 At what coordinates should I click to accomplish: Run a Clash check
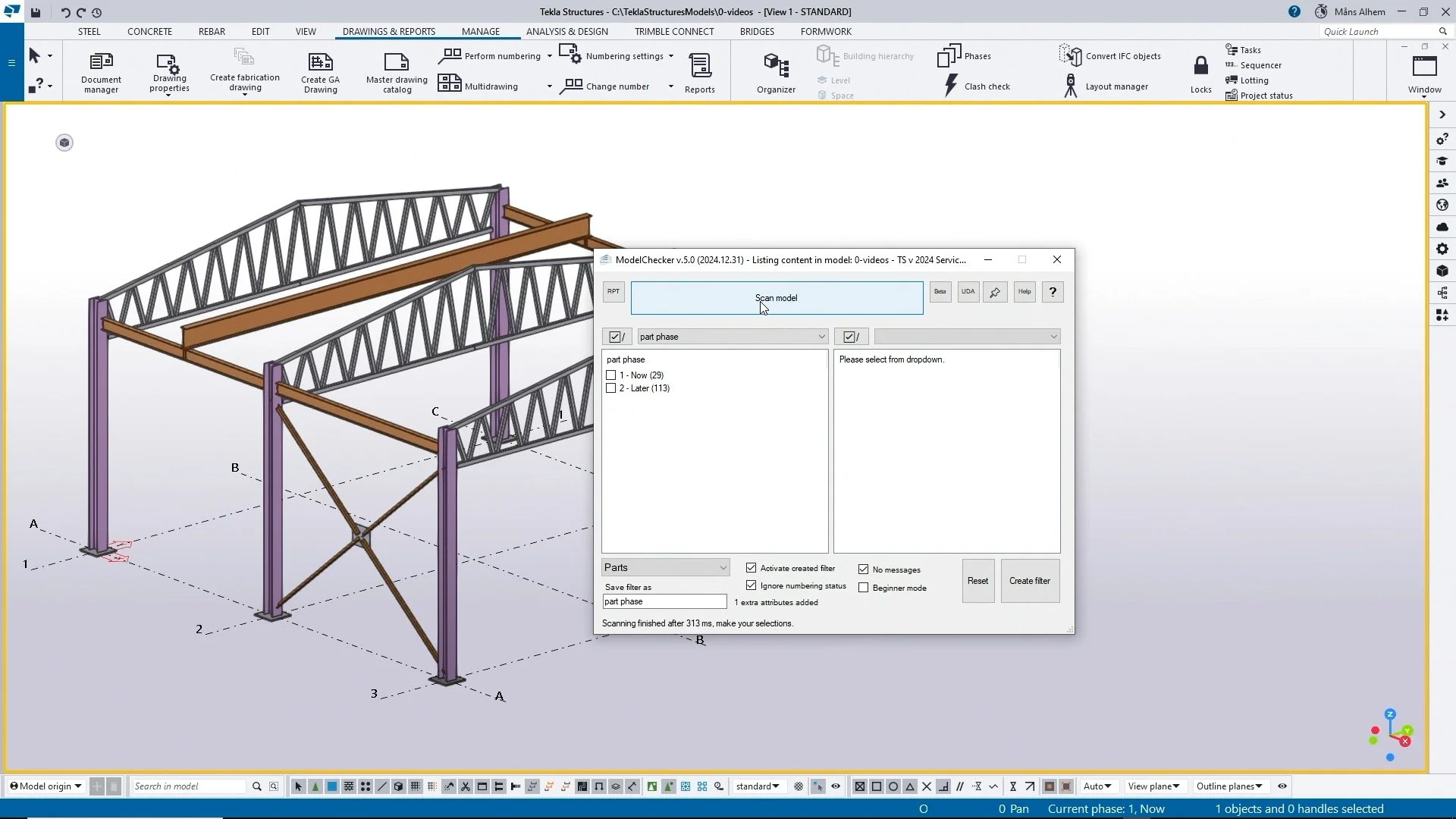coord(977,86)
